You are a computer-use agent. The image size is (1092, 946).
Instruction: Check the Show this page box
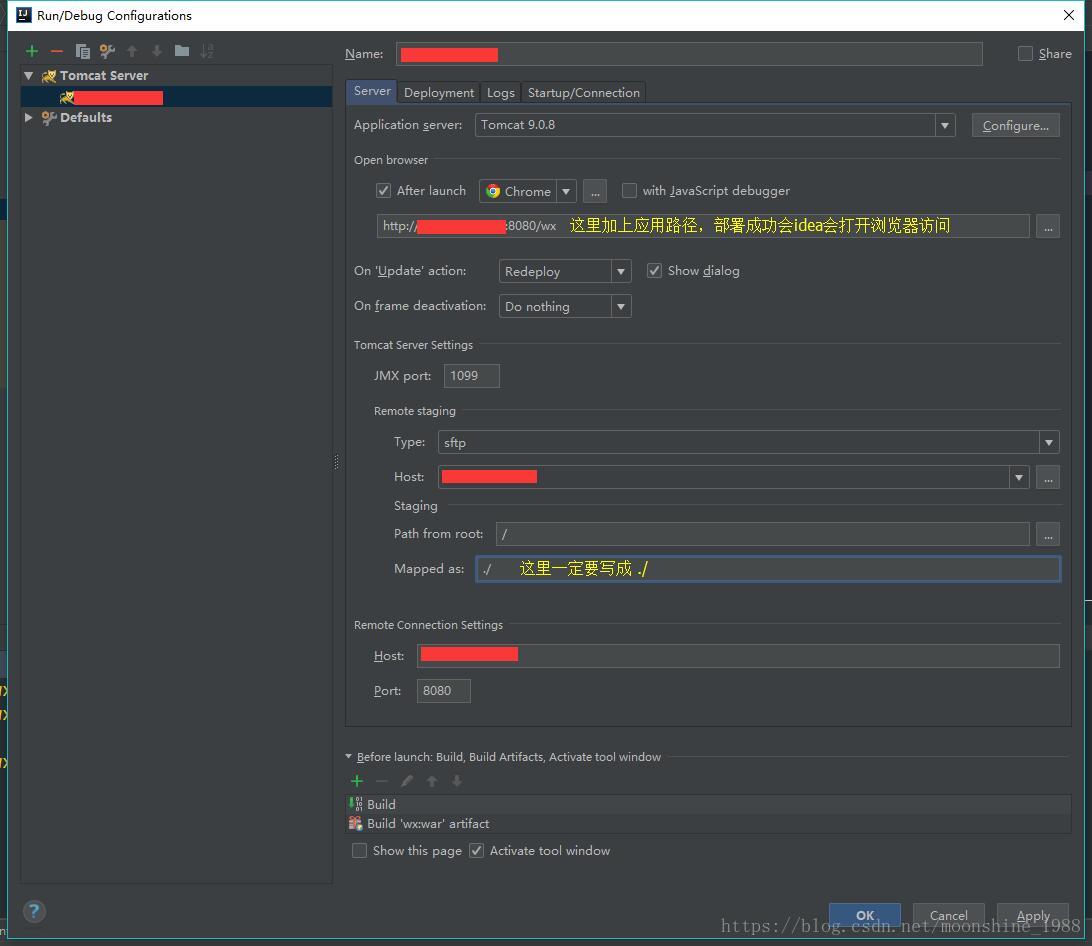(359, 851)
